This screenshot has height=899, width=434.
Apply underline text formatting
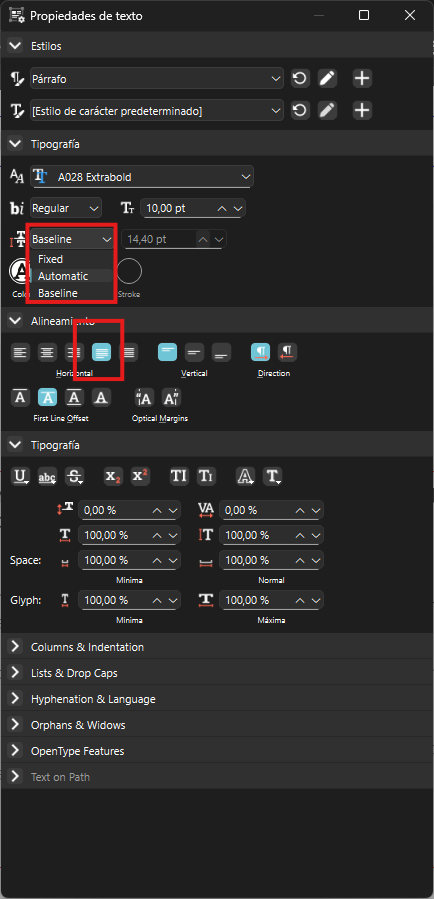pos(21,476)
